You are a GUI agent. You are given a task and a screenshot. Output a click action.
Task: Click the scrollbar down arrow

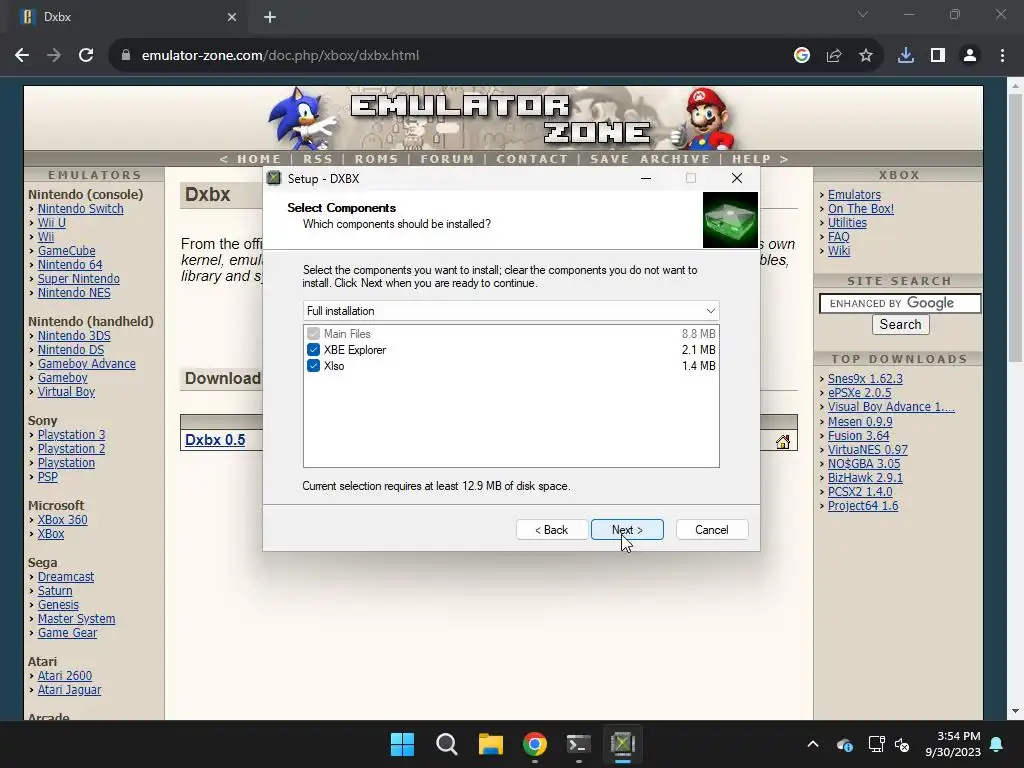click(1015, 711)
